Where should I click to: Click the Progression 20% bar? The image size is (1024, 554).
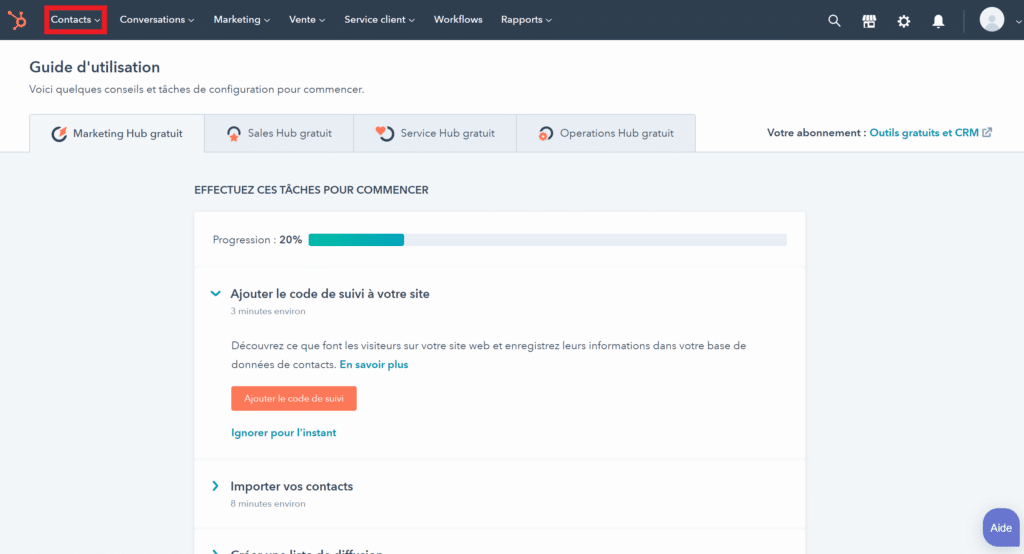(547, 240)
